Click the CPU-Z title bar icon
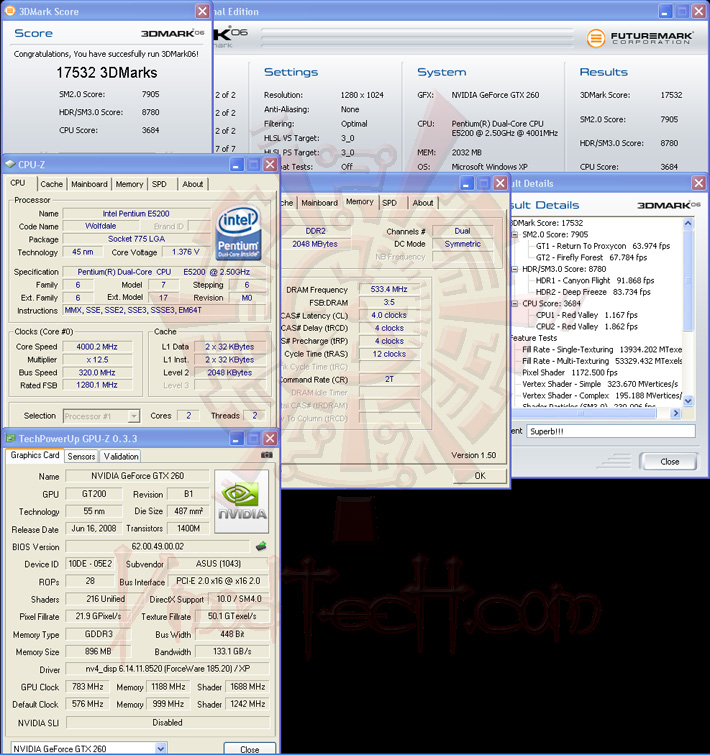Screen dimensions: 710x755 [x=10, y=164]
